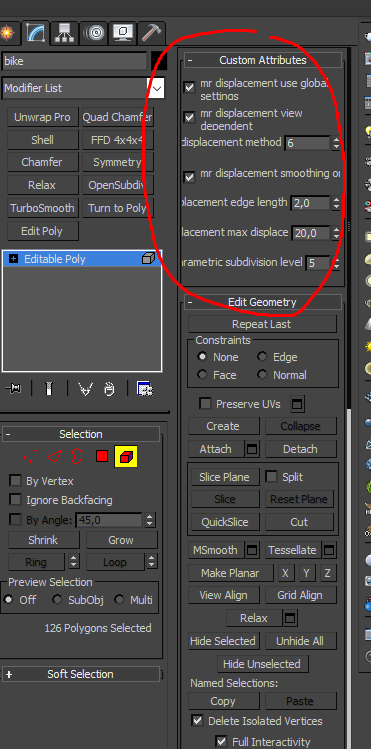This screenshot has height=749, width=371.
Task: Open the Utilities hammer tab
Action: click(x=152, y=33)
